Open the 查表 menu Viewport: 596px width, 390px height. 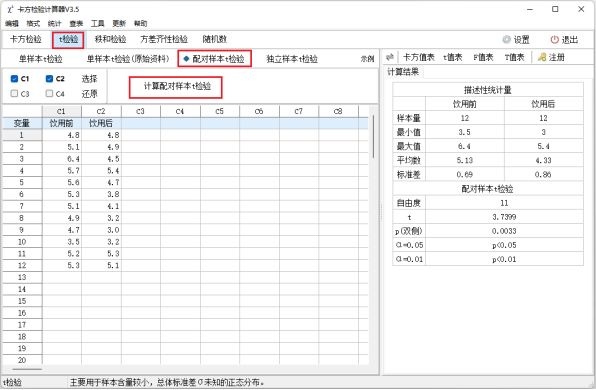(x=76, y=24)
